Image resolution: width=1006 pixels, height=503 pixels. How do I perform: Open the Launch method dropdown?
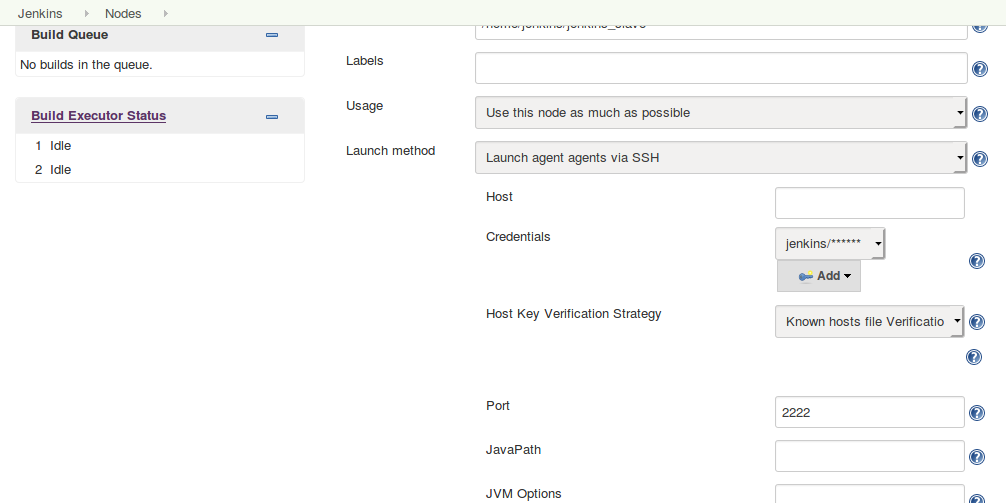[720, 158]
